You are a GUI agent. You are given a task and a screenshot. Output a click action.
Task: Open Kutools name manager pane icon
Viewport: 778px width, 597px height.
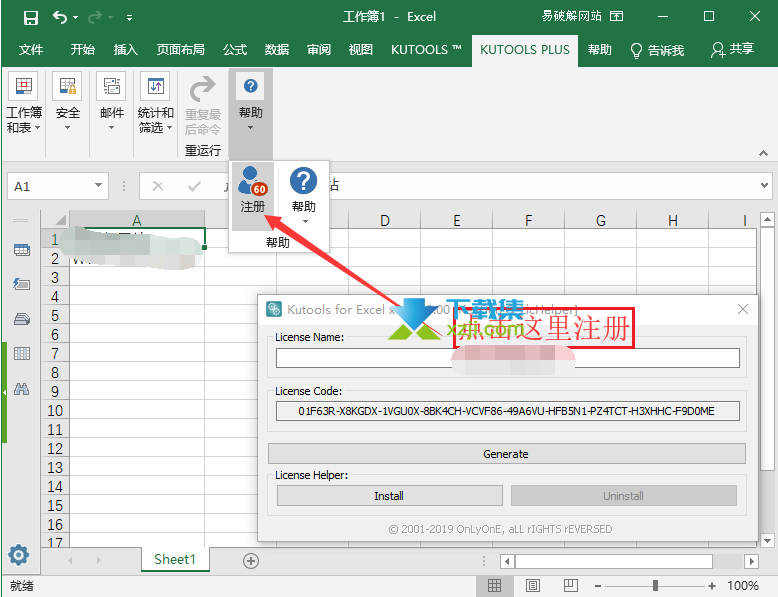coord(22,319)
